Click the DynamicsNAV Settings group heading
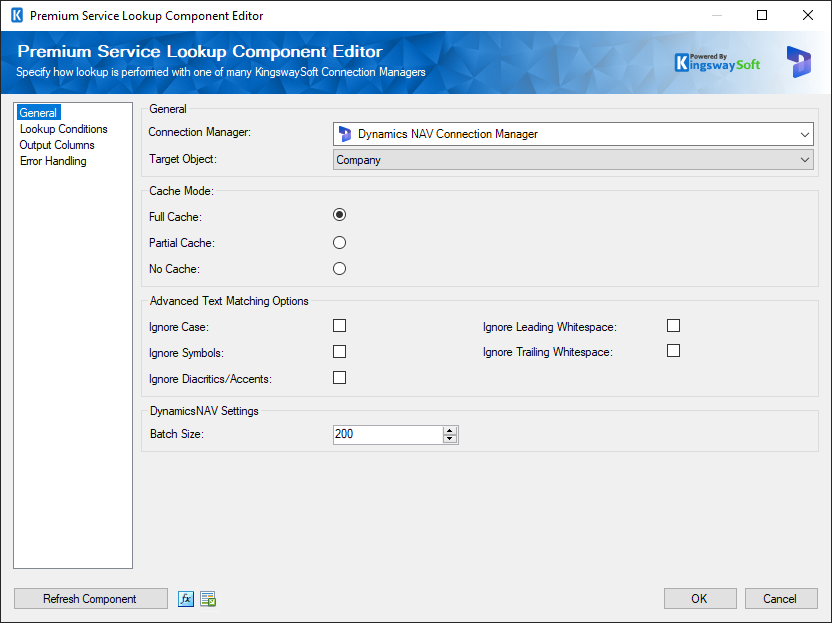832x623 pixels. [x=204, y=411]
